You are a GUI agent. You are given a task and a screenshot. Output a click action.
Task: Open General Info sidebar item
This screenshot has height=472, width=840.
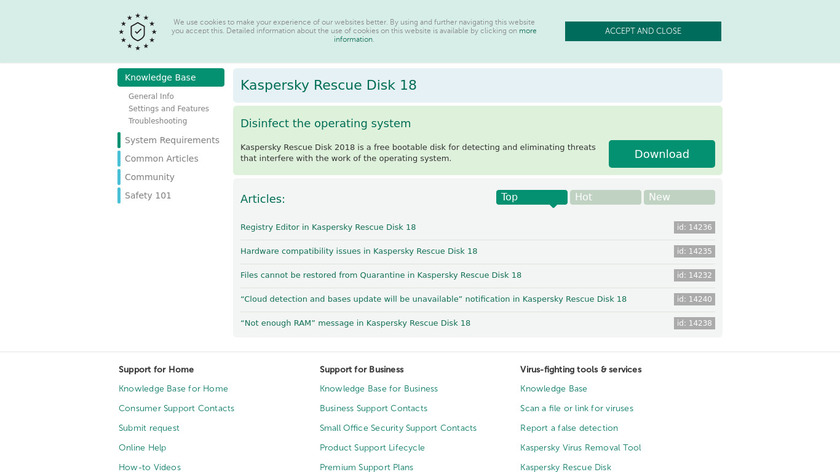pos(151,96)
